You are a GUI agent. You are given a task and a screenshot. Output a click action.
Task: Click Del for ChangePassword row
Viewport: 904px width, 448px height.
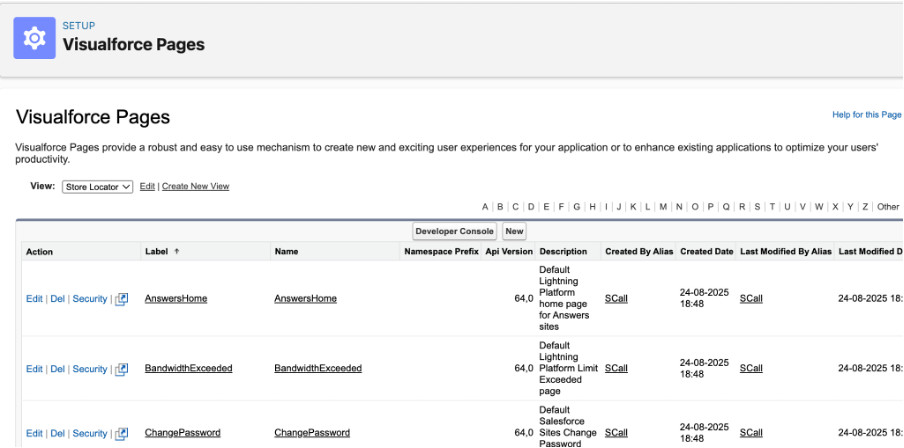click(57, 433)
